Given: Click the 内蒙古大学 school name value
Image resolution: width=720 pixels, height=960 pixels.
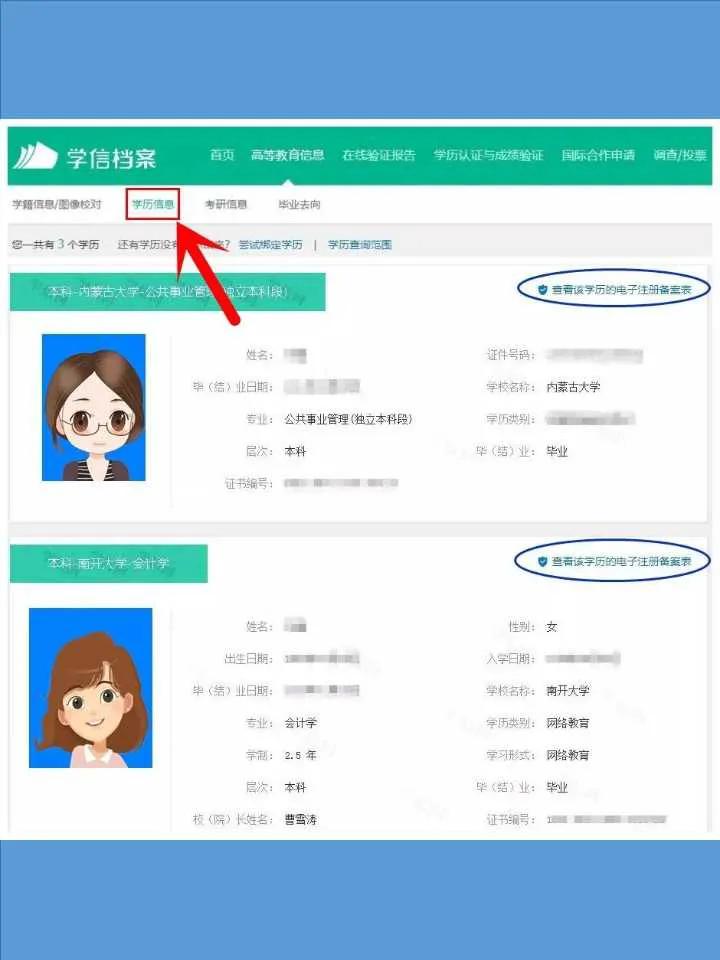Looking at the screenshot, I should [x=573, y=387].
